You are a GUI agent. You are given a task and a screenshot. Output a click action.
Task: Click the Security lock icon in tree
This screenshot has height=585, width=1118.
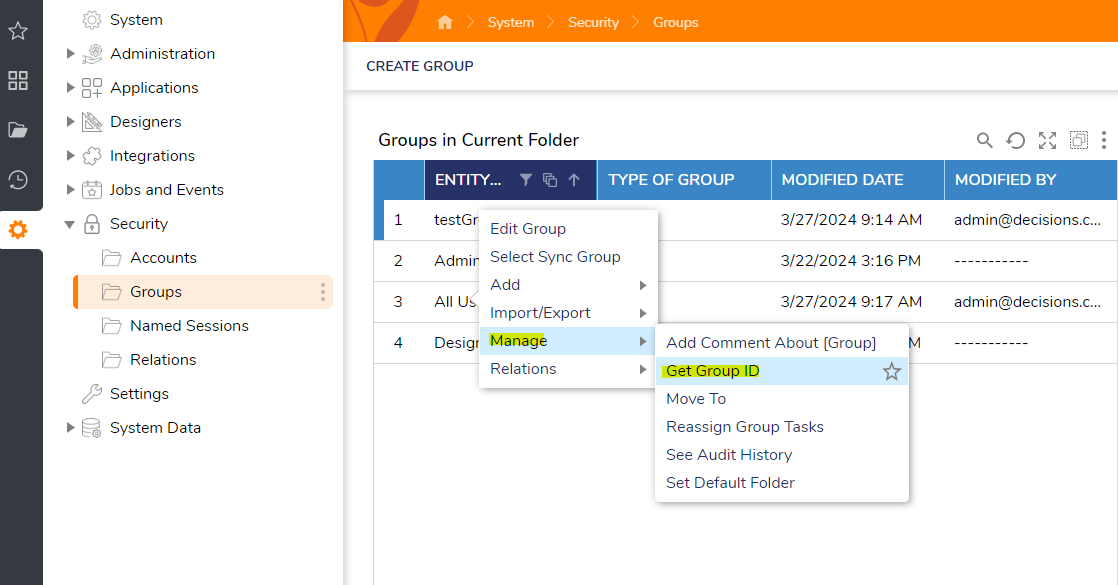tap(92, 224)
